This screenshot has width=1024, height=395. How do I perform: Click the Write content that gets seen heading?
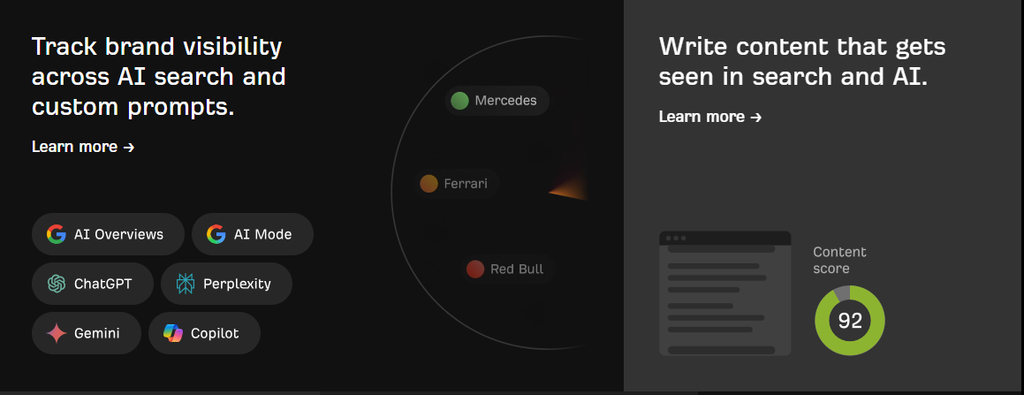tap(802, 61)
